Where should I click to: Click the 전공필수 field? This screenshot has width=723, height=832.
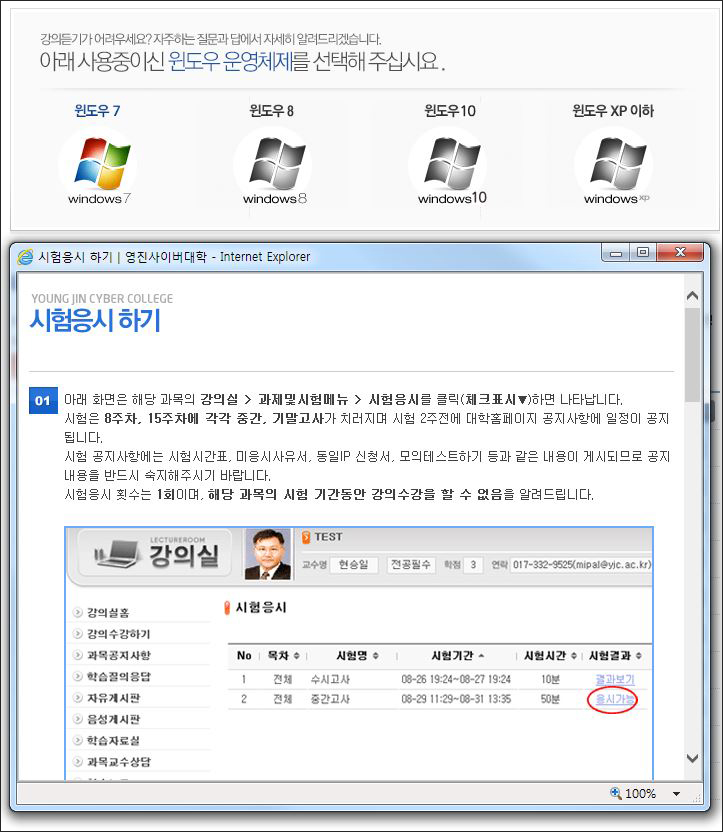coord(411,565)
